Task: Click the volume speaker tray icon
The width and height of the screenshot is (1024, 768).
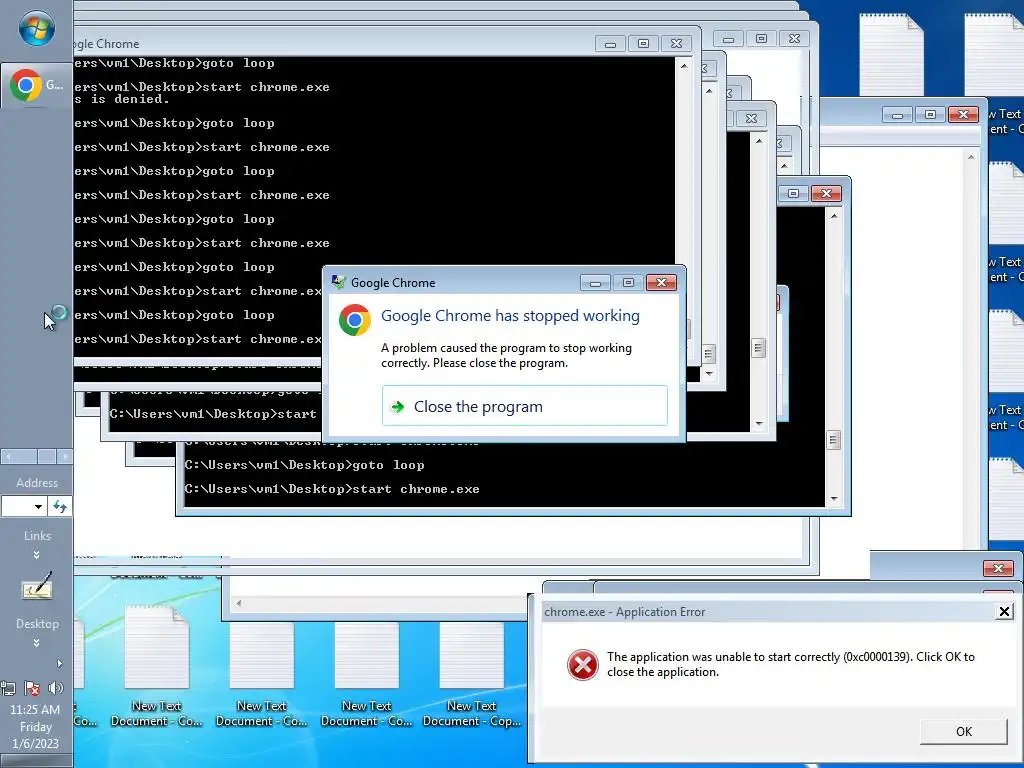Action: click(x=56, y=688)
